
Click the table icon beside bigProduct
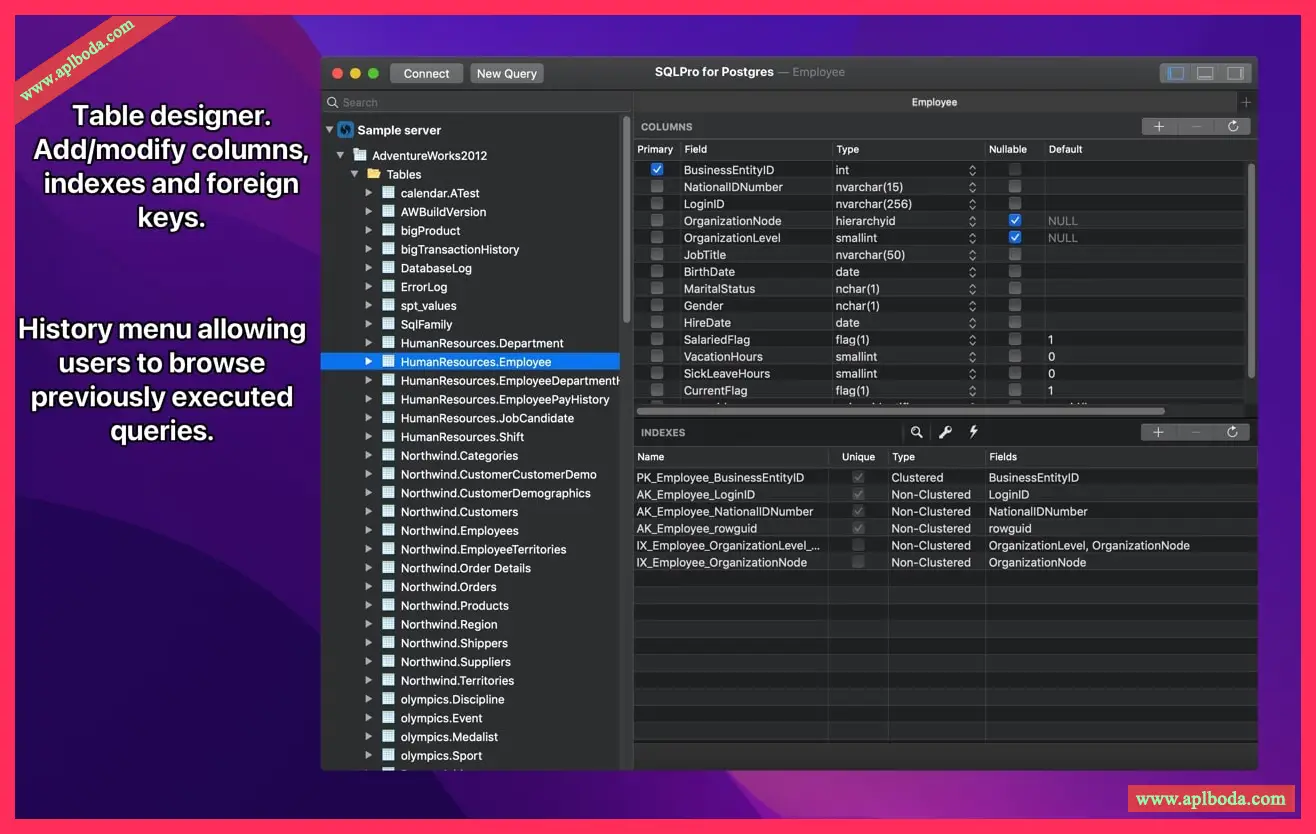pos(389,231)
